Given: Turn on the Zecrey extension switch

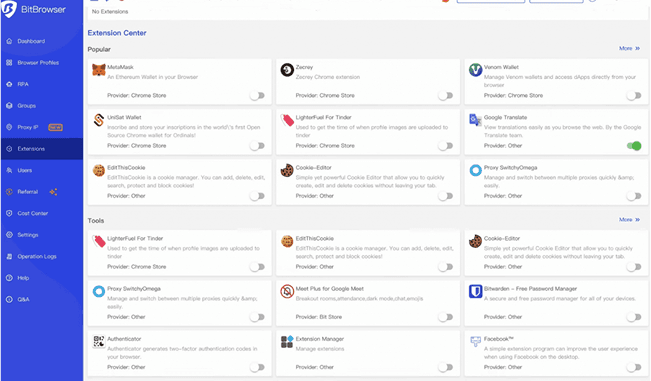Looking at the screenshot, I should click(445, 95).
